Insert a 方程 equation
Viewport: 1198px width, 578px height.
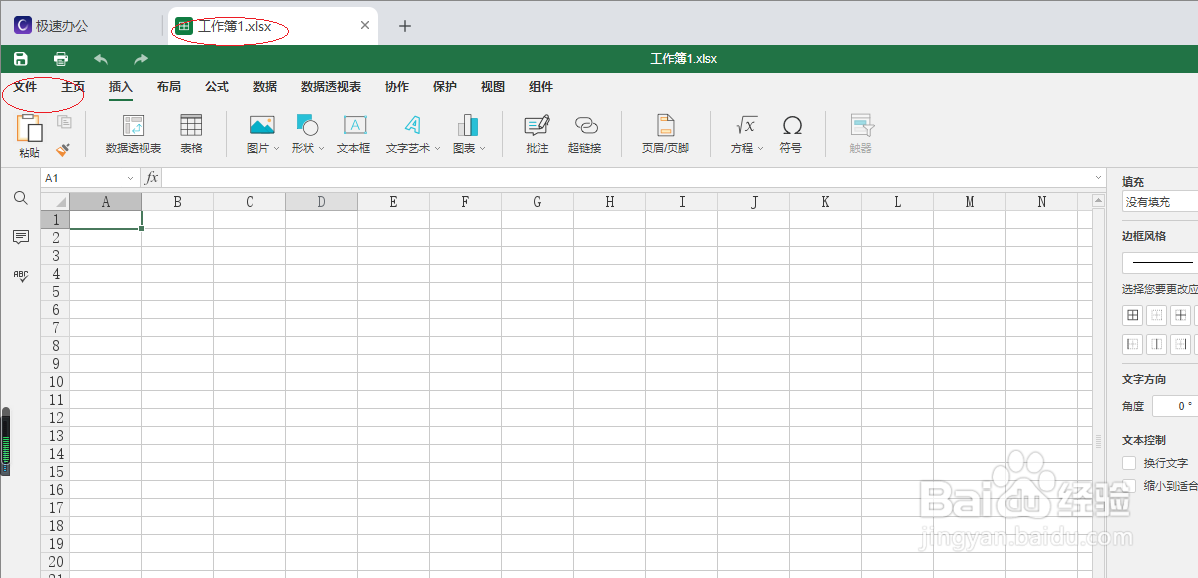745,133
